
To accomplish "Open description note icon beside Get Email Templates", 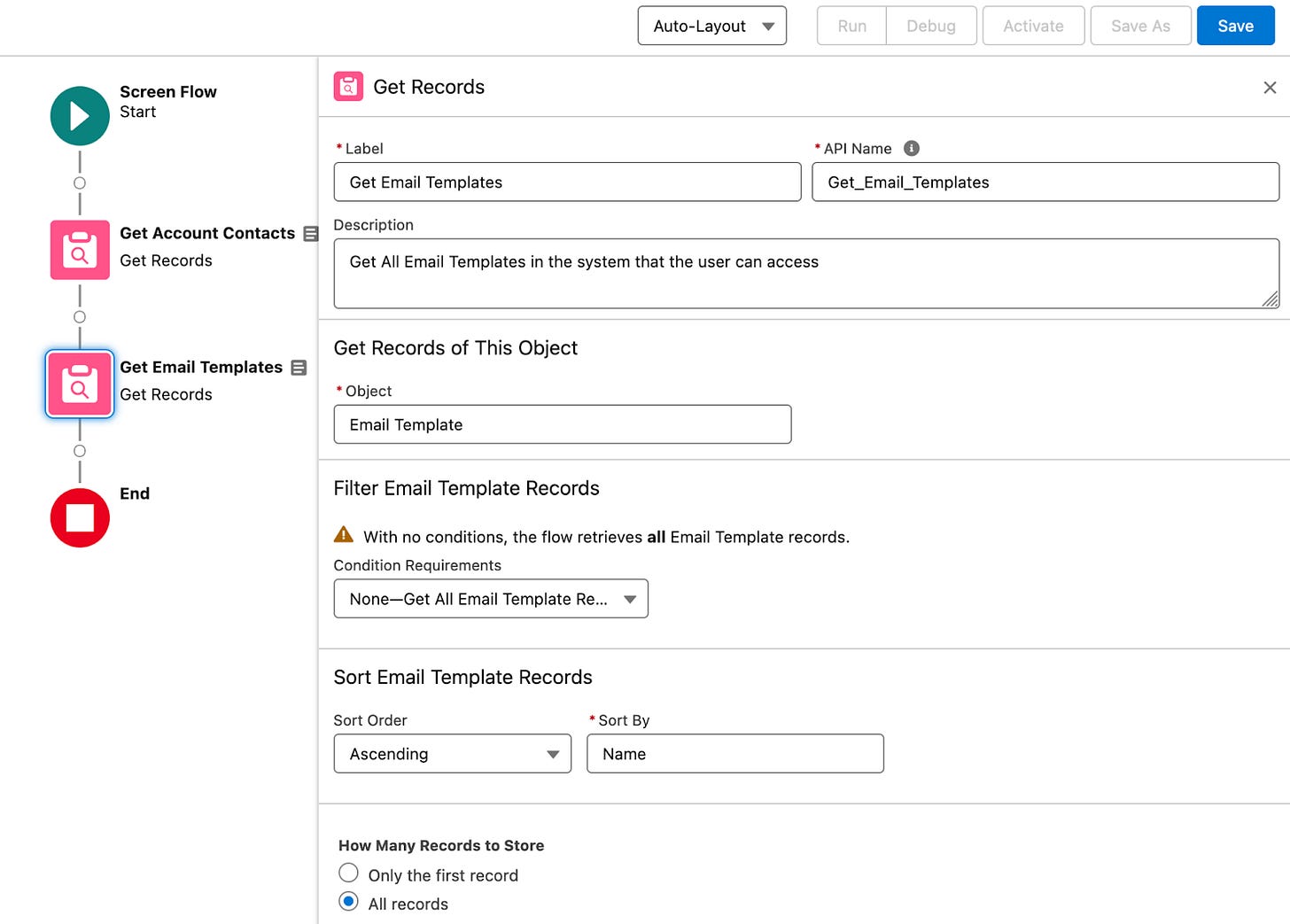I will 299,368.
